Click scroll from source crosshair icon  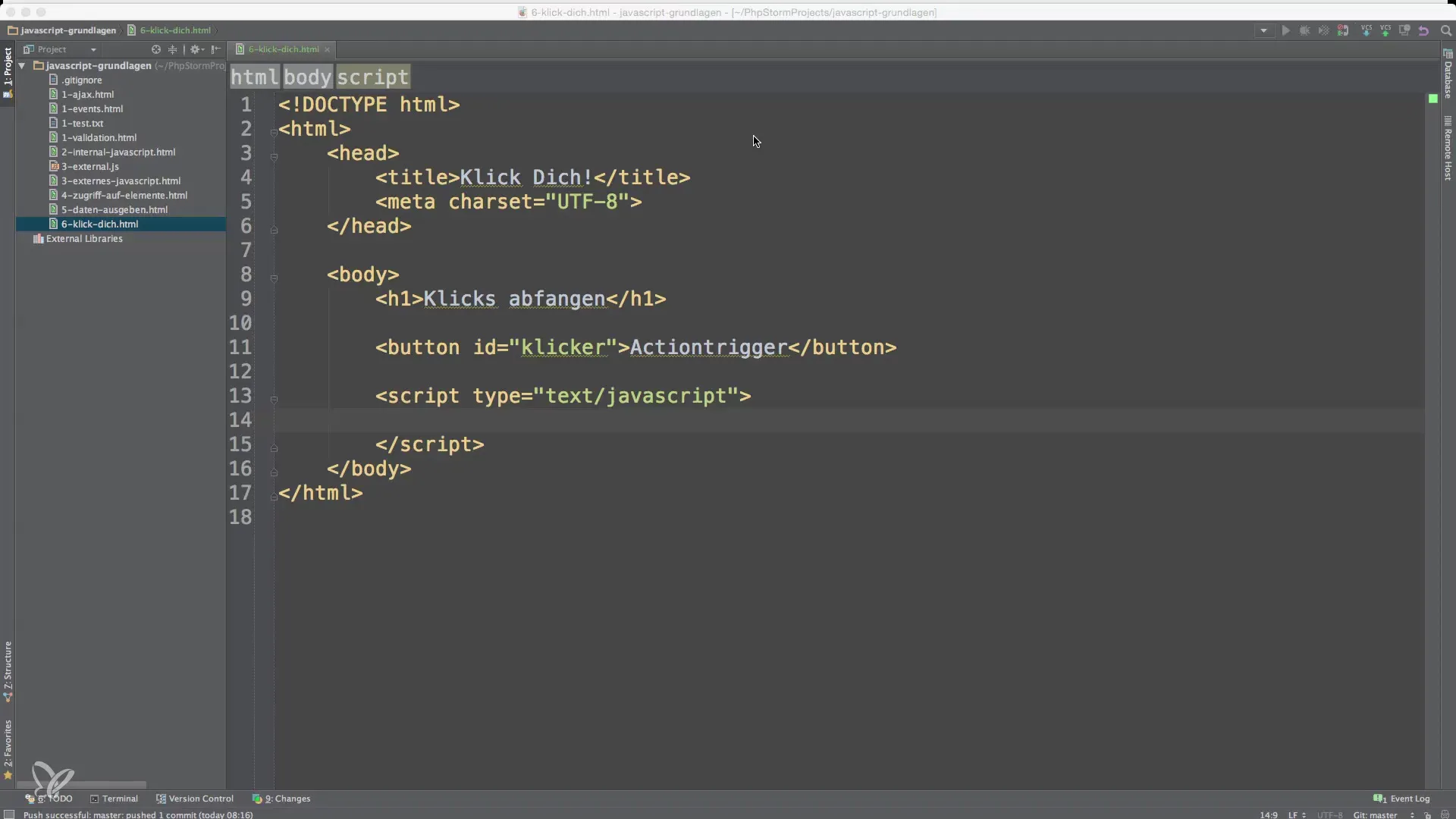[x=156, y=49]
